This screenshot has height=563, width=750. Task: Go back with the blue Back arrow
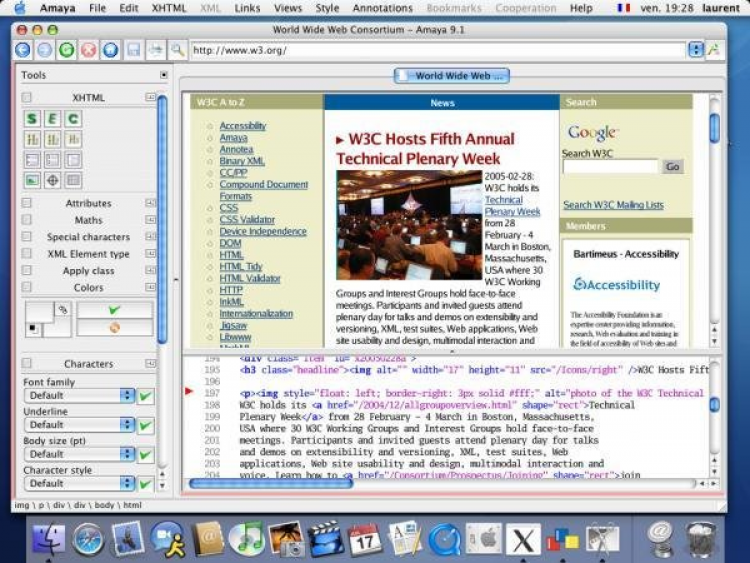click(22, 50)
